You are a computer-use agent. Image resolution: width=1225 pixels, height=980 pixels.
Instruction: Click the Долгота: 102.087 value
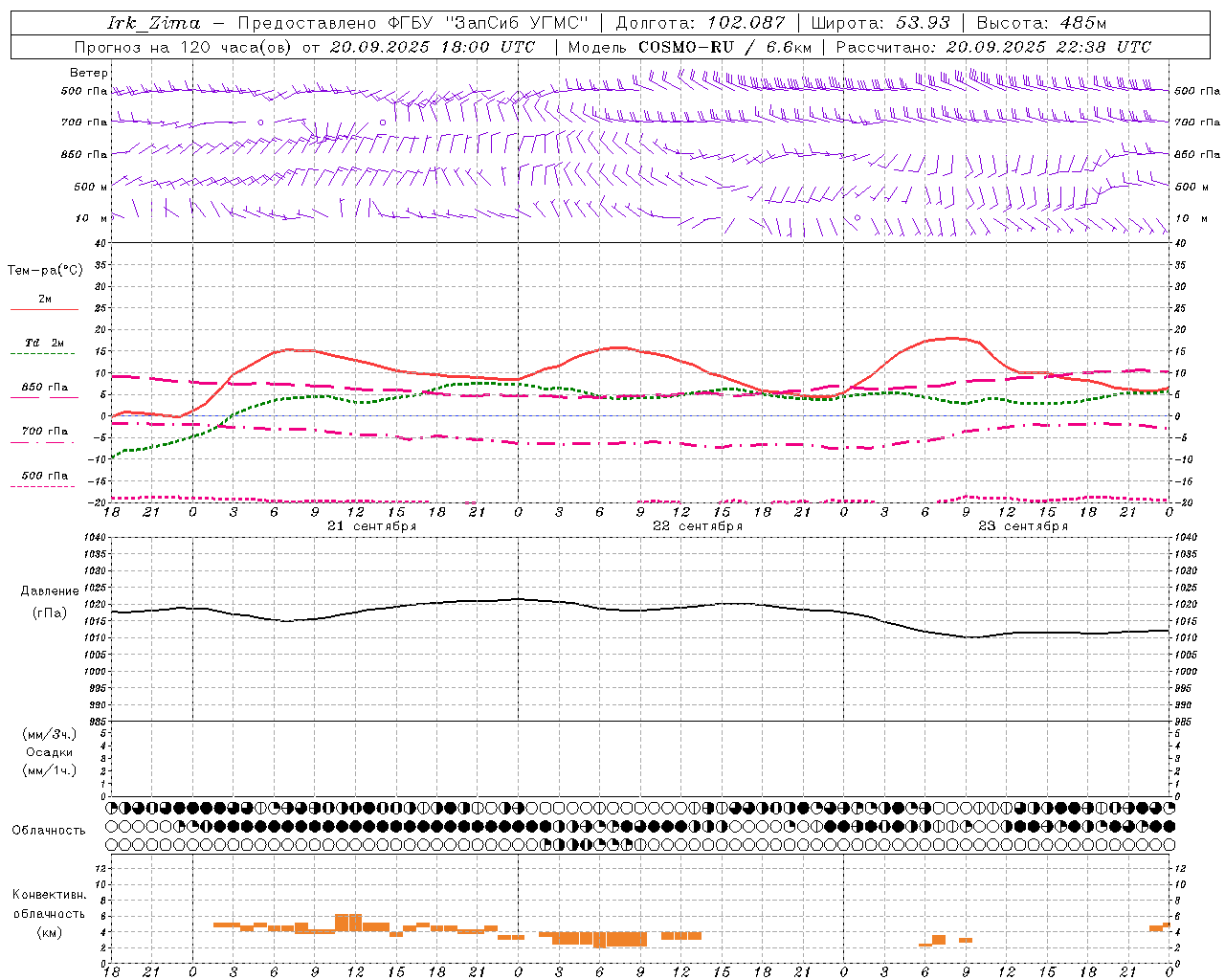pyautogui.click(x=701, y=23)
